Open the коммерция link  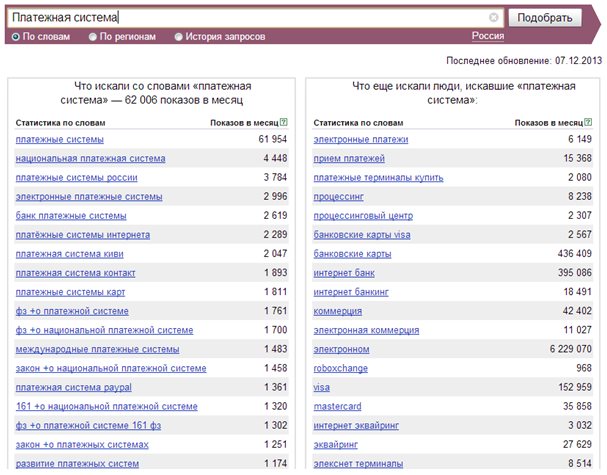coord(338,311)
